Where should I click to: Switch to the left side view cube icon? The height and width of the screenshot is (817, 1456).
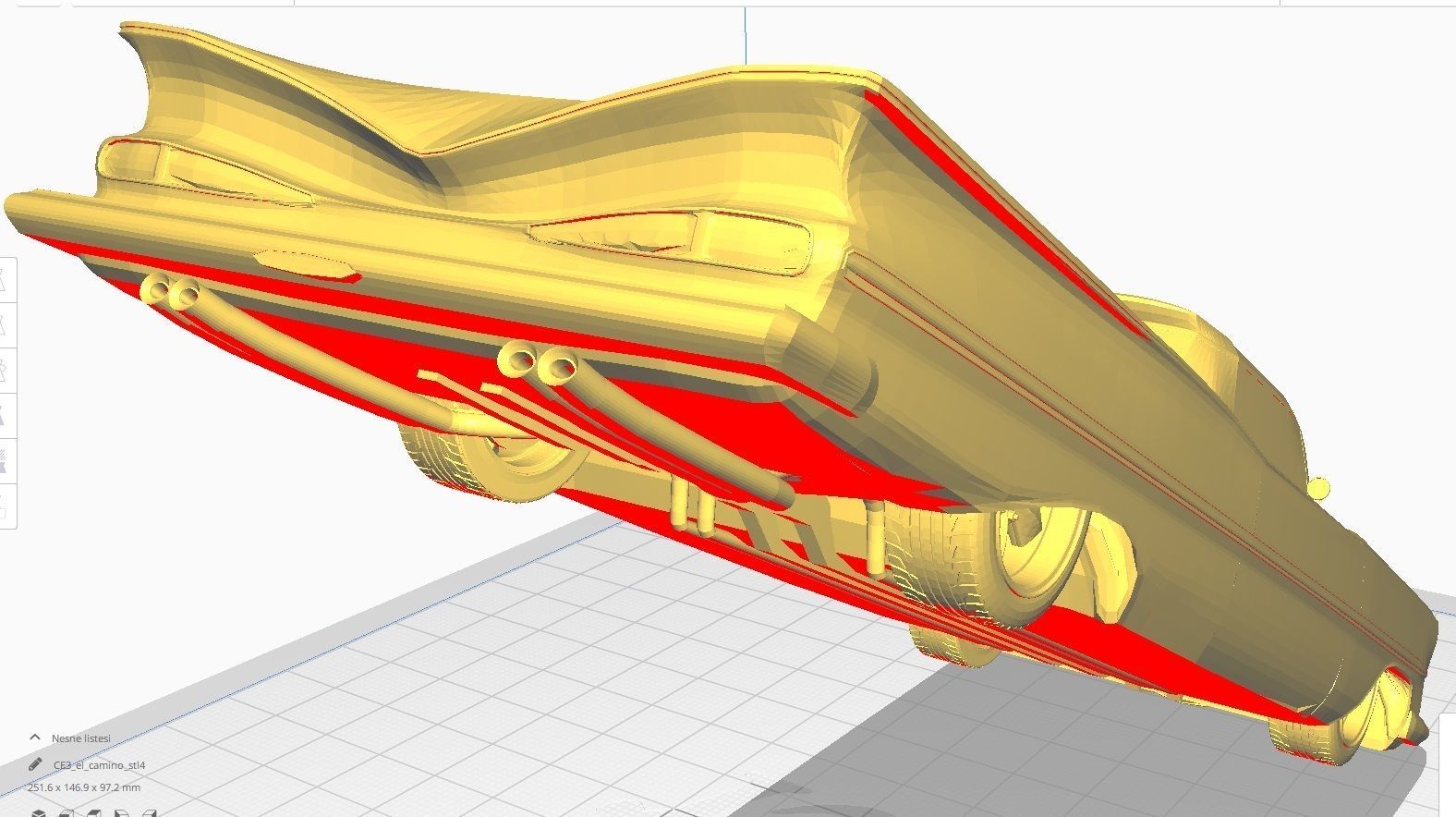pyautogui.click(x=122, y=813)
